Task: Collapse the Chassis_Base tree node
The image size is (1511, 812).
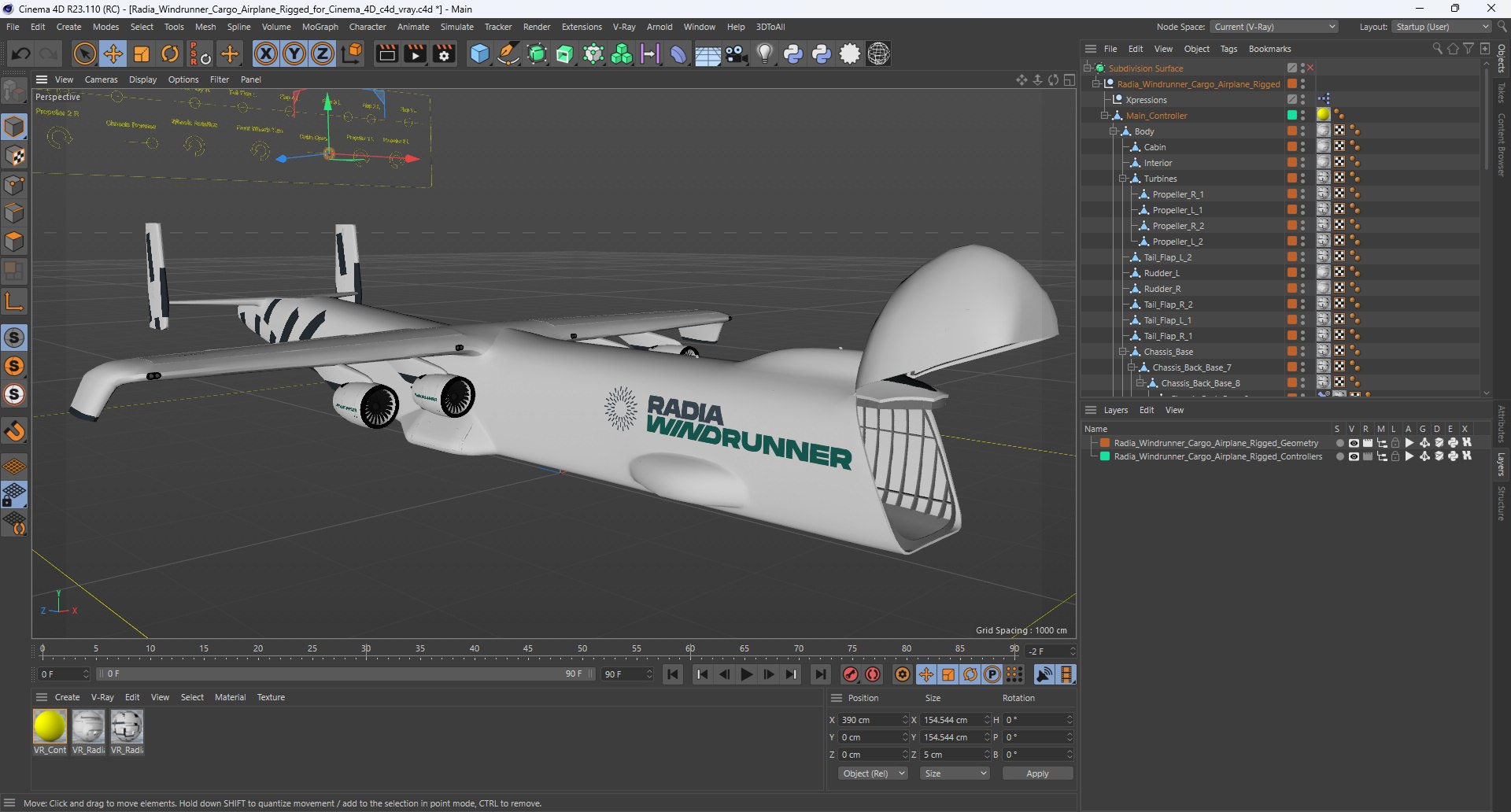Action: pyautogui.click(x=1122, y=352)
